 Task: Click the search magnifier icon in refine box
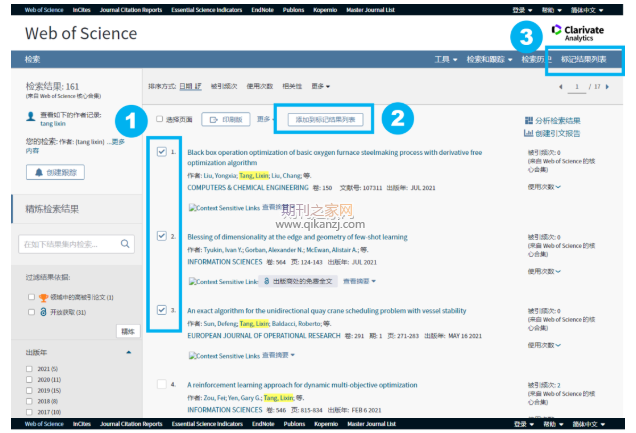pyautogui.click(x=125, y=244)
